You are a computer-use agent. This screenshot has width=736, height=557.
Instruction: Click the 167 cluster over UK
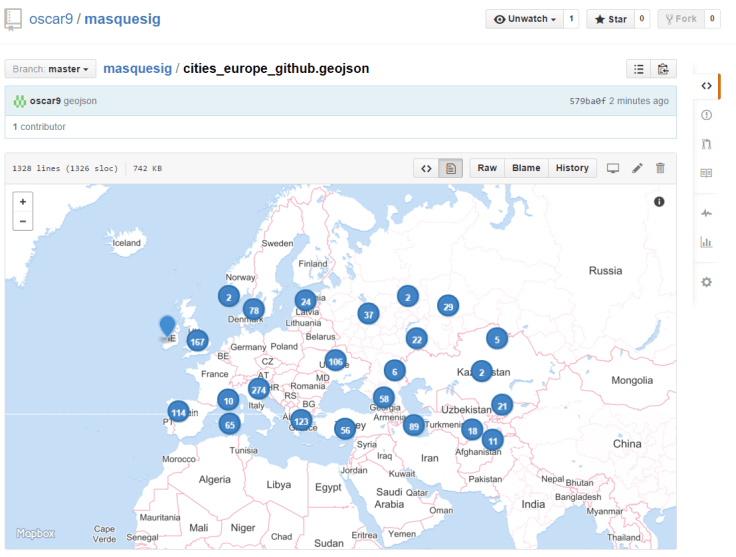197,342
